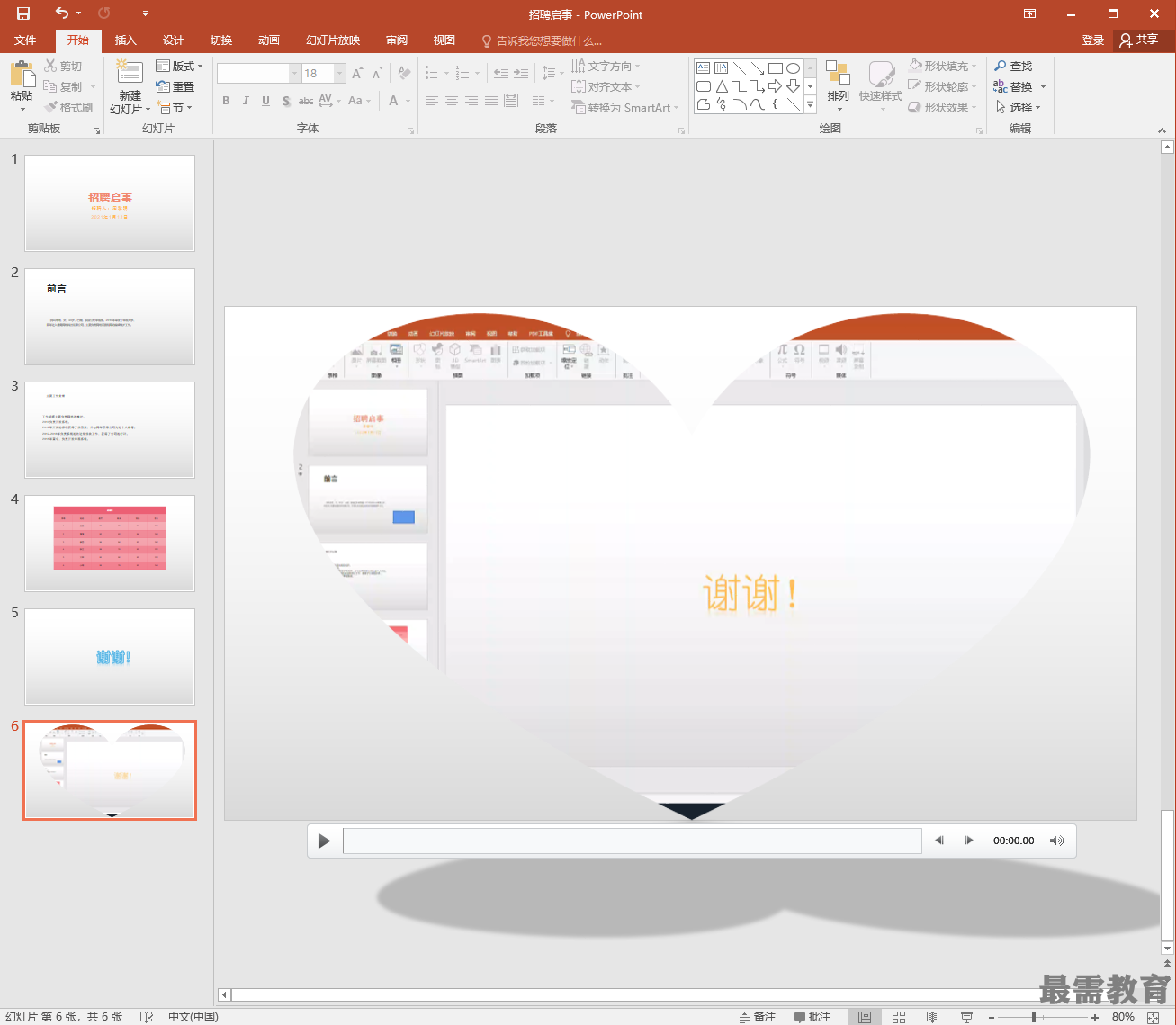Click the 共享 share button
Viewport: 1176px width, 1025px height.
pos(1139,40)
